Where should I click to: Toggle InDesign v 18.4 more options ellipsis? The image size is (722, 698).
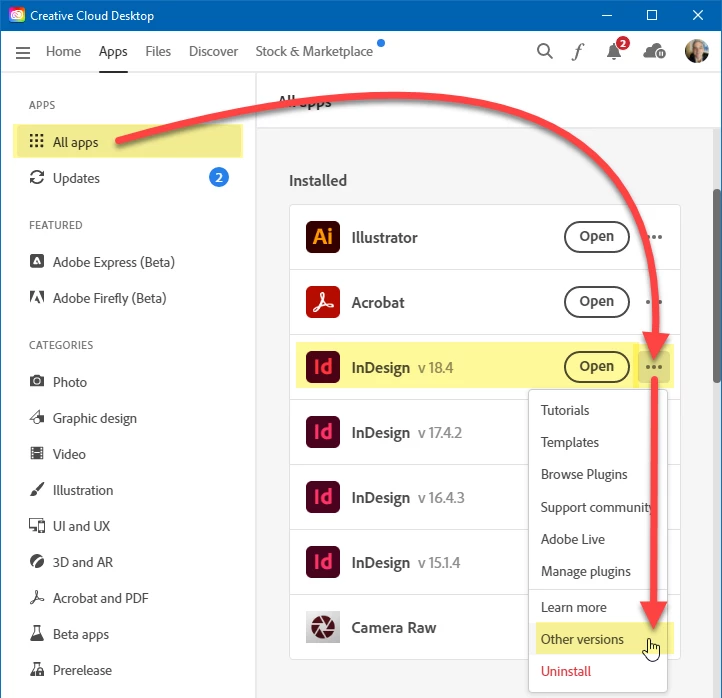[x=654, y=367]
